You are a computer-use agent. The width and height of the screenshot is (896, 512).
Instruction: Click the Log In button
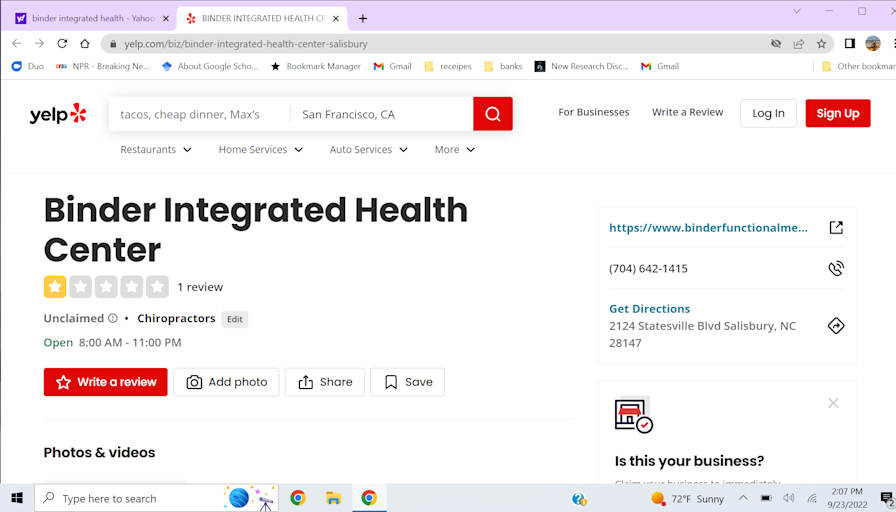(768, 113)
